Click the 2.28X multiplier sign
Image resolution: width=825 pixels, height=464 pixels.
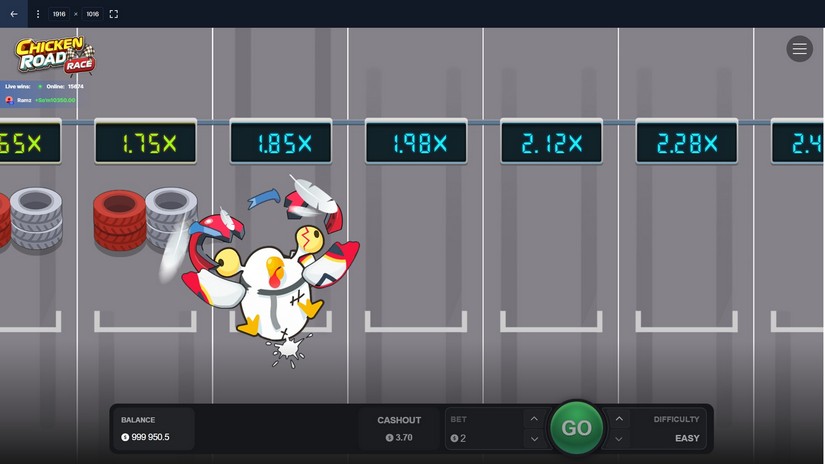687,142
